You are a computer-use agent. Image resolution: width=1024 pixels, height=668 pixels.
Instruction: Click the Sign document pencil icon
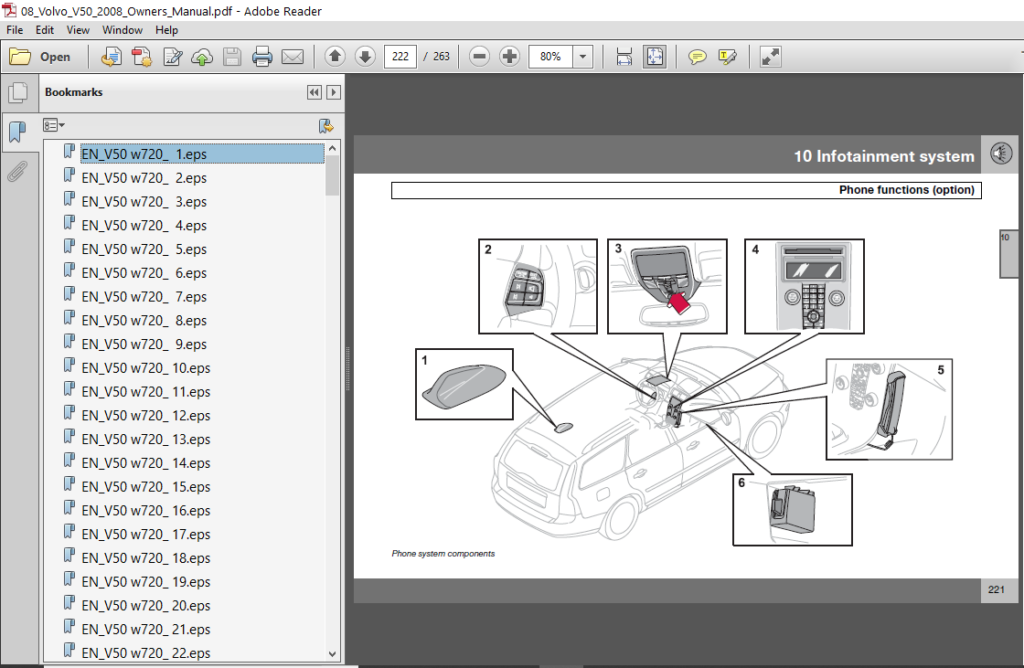tap(172, 57)
